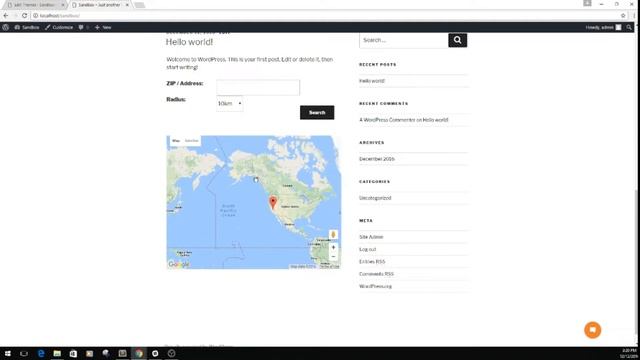This screenshot has width=640, height=360.
Task: Close the Add Themes browser tab
Action: click(x=63, y=5)
